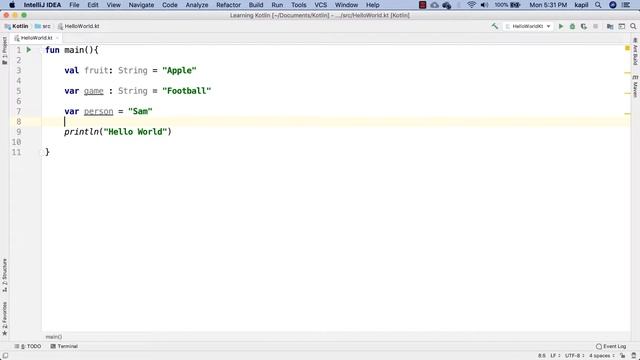
Task: Click the Wi-Fi icon in the menu bar
Action: (471, 5)
